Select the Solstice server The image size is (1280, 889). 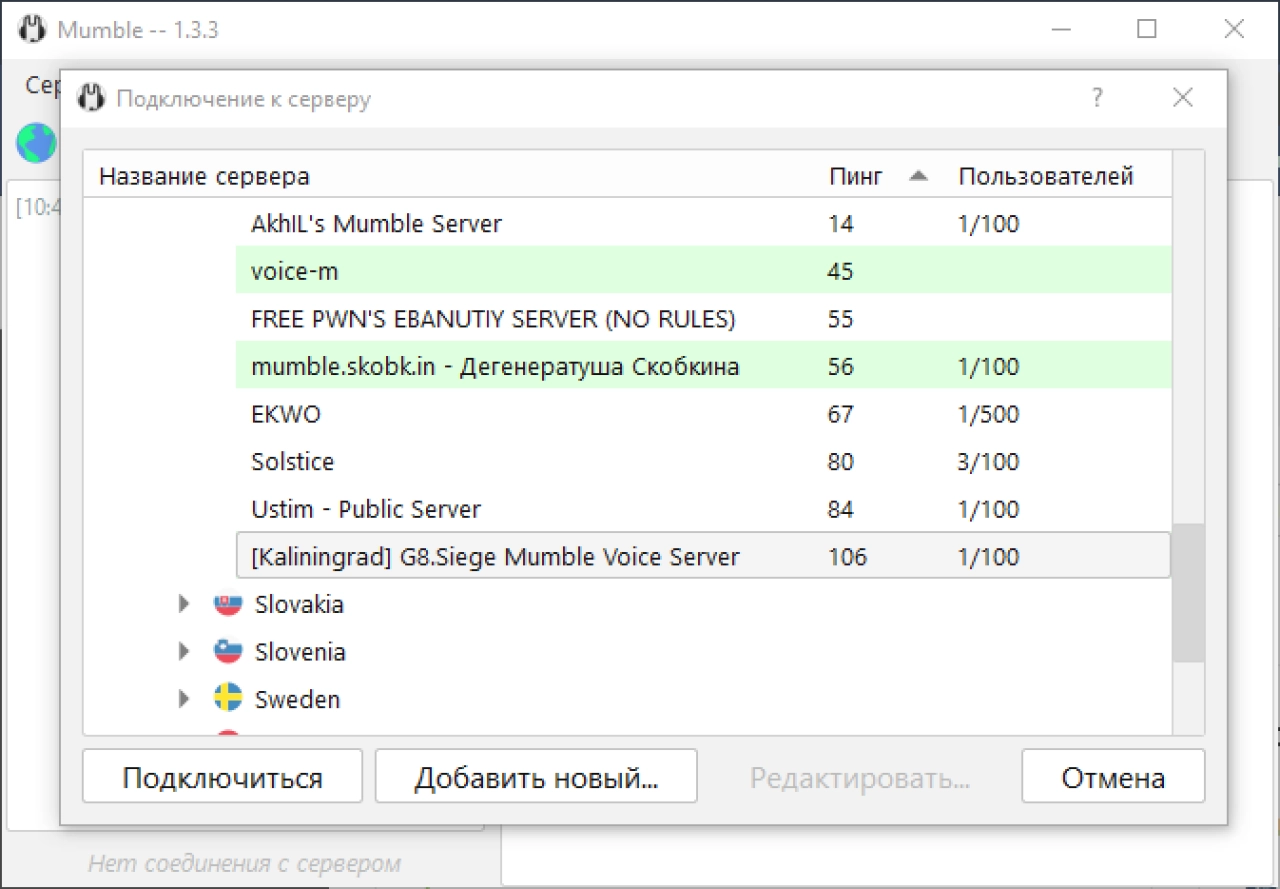point(703,461)
